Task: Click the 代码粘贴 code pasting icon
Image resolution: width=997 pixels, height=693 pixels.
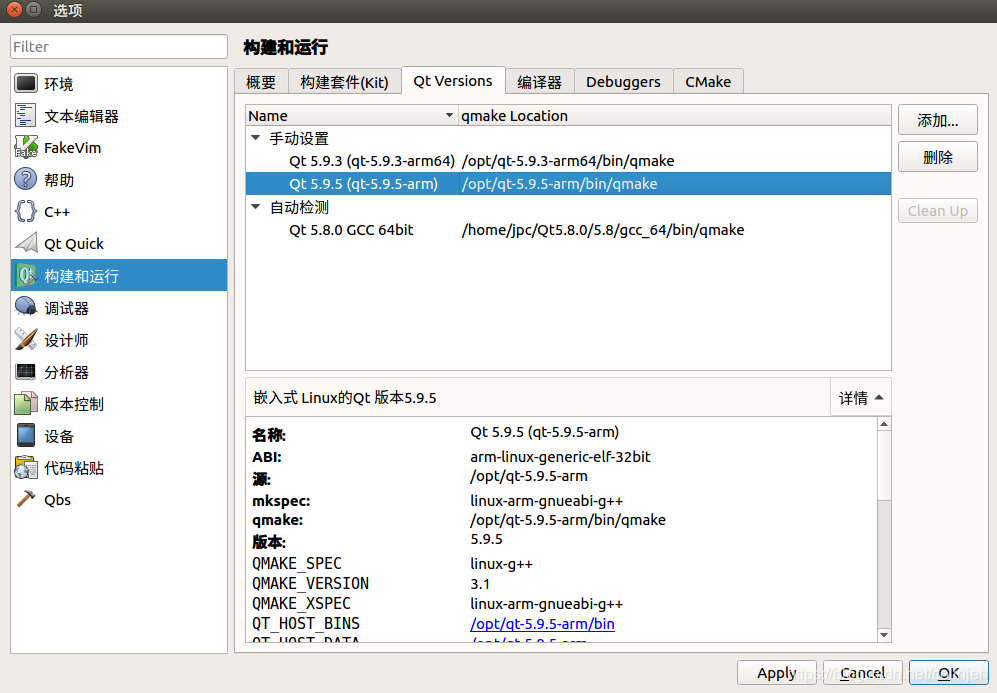Action: click(x=26, y=468)
